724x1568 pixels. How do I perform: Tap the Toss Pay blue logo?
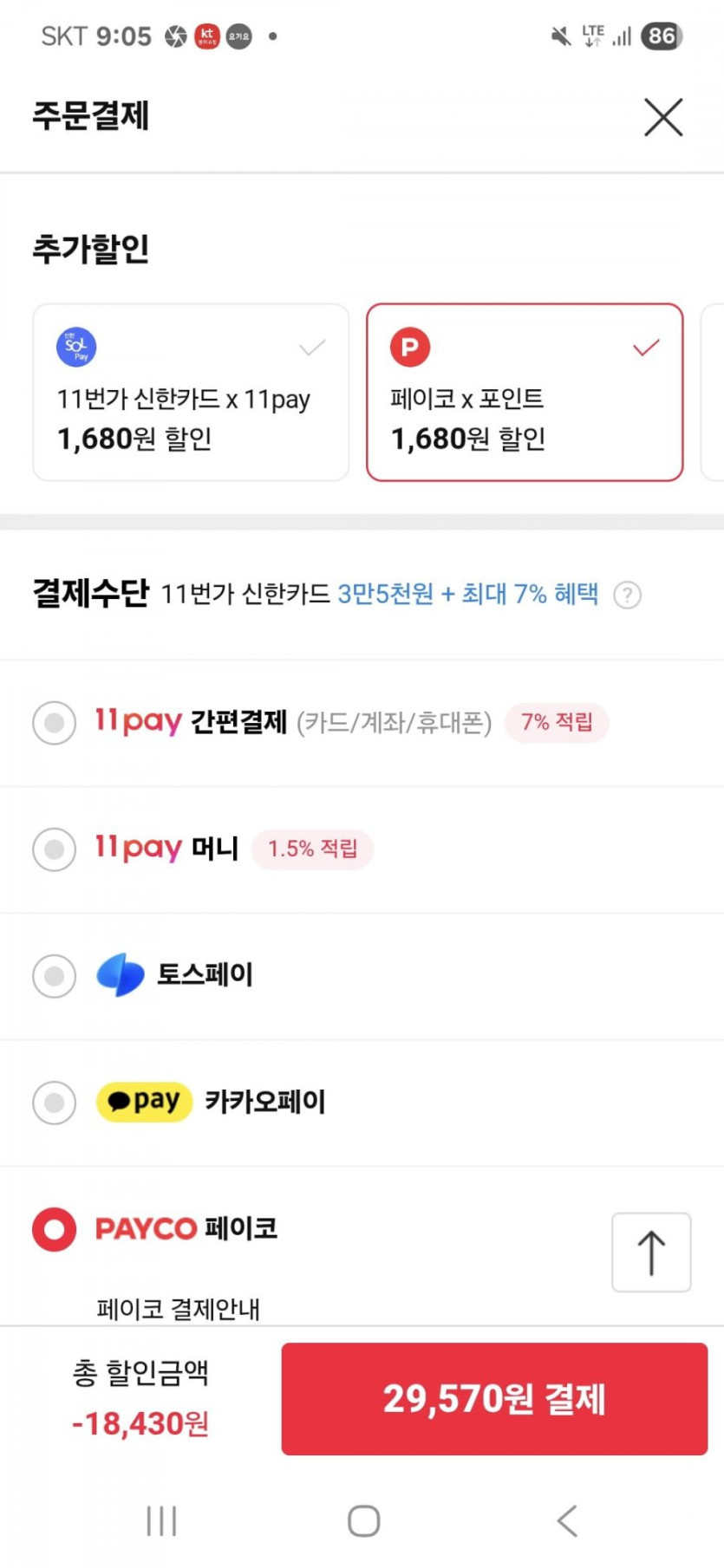(x=121, y=975)
